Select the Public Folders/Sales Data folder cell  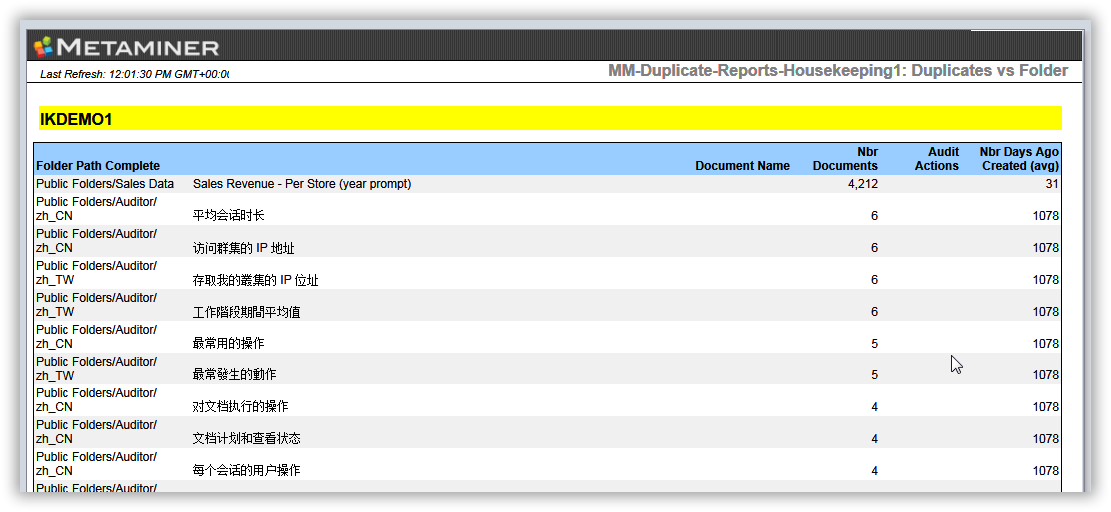pyautogui.click(x=105, y=184)
